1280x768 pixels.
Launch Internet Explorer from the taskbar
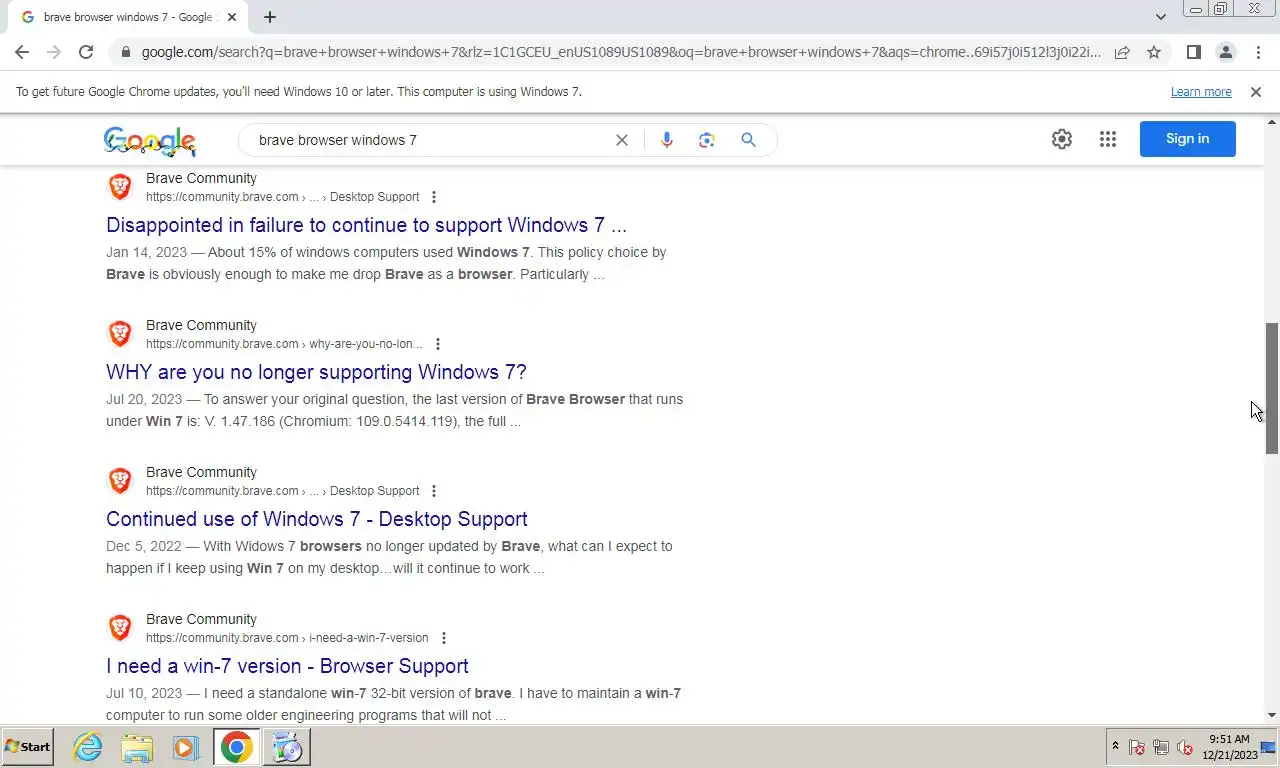point(88,747)
